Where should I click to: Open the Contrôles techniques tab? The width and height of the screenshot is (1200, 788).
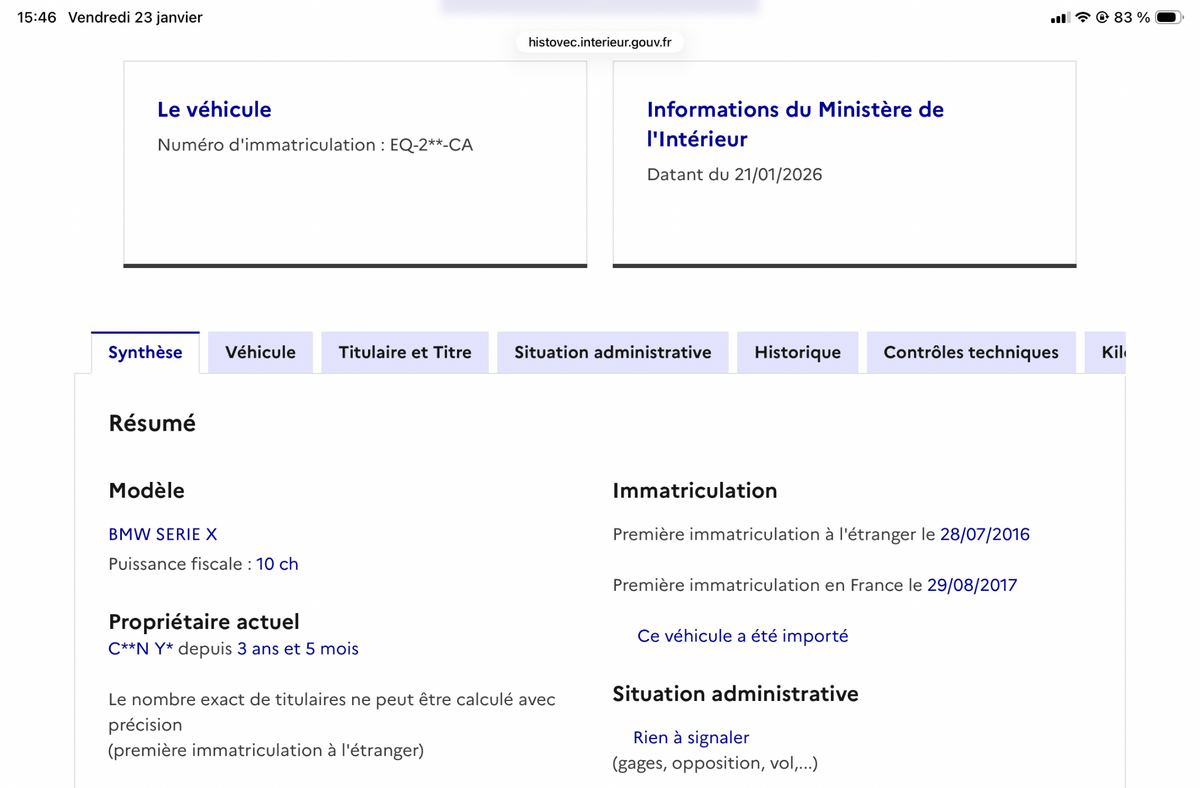pos(971,352)
